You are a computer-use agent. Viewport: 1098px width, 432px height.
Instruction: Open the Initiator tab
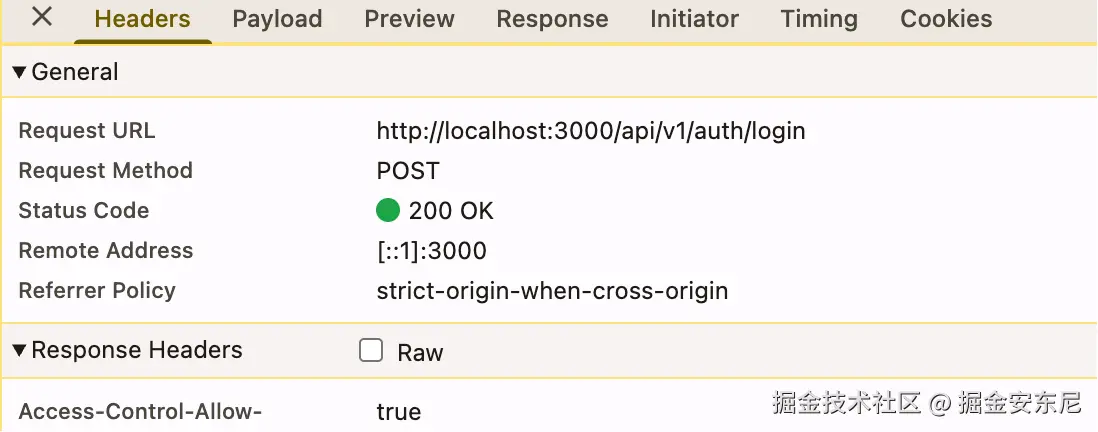[x=694, y=19]
